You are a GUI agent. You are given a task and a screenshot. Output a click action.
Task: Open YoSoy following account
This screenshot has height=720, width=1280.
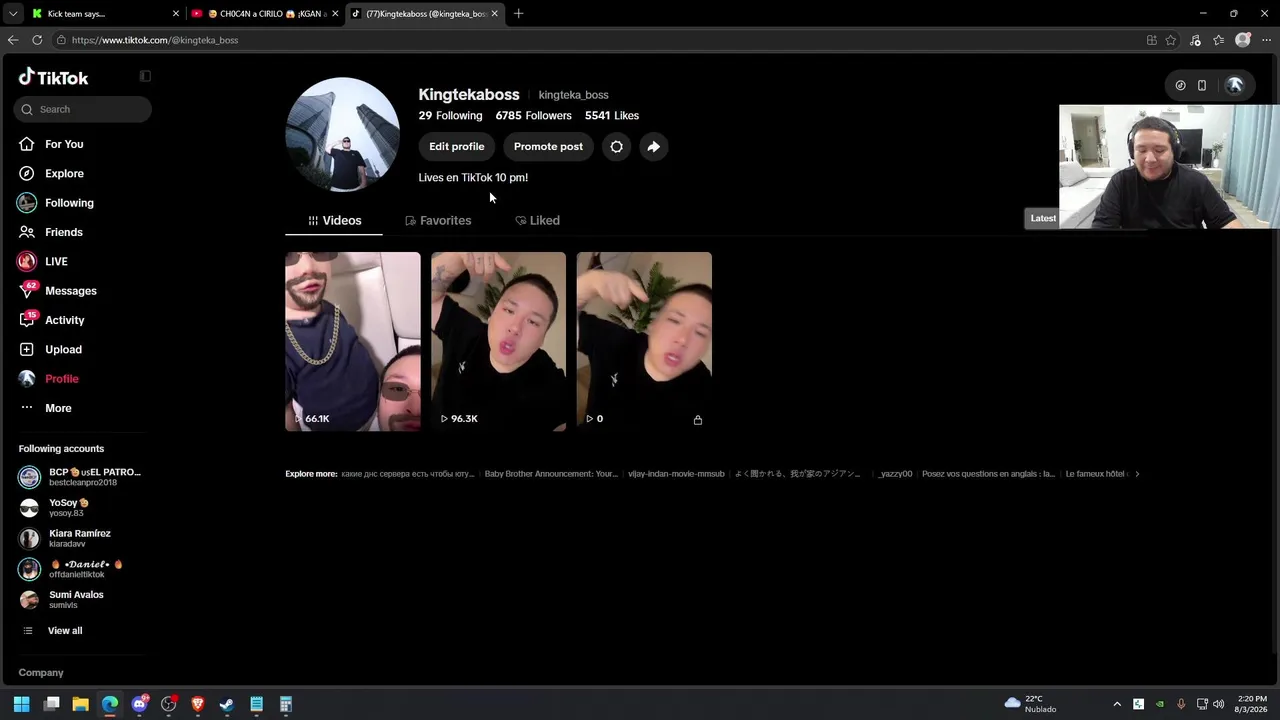(x=82, y=508)
